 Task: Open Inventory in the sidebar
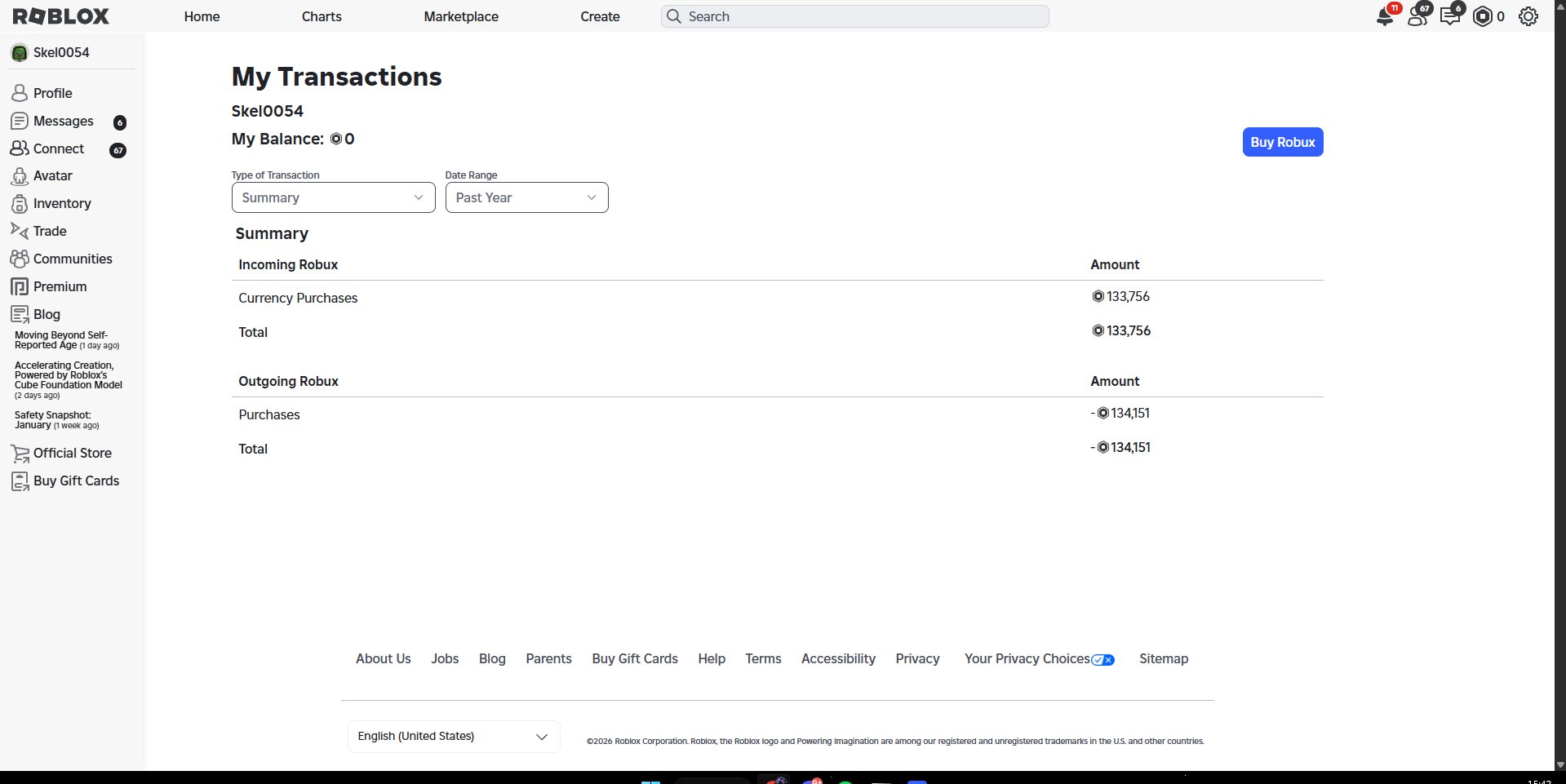click(x=61, y=204)
